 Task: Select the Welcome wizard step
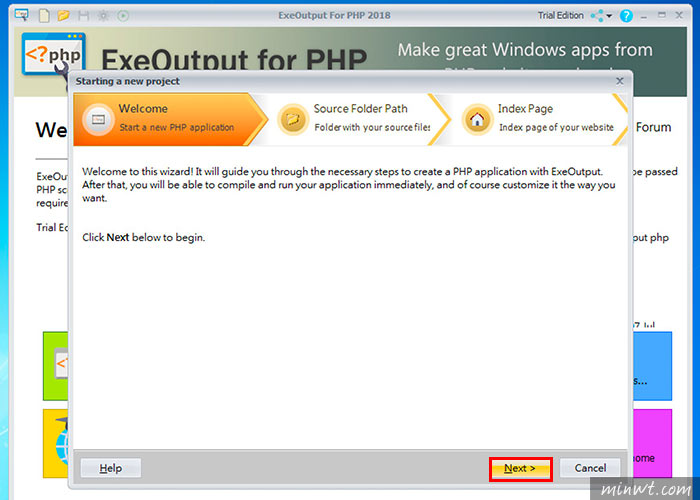click(171, 119)
